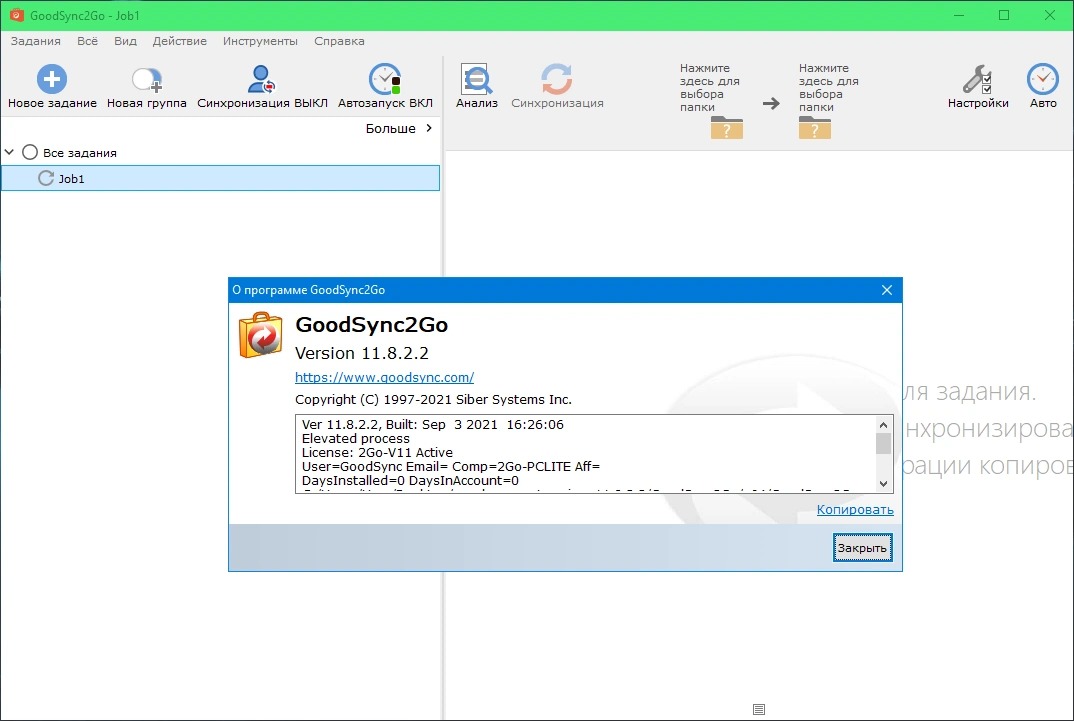This screenshot has height=721, width=1074.
Task: Click the Закрыть button
Action: [862, 548]
